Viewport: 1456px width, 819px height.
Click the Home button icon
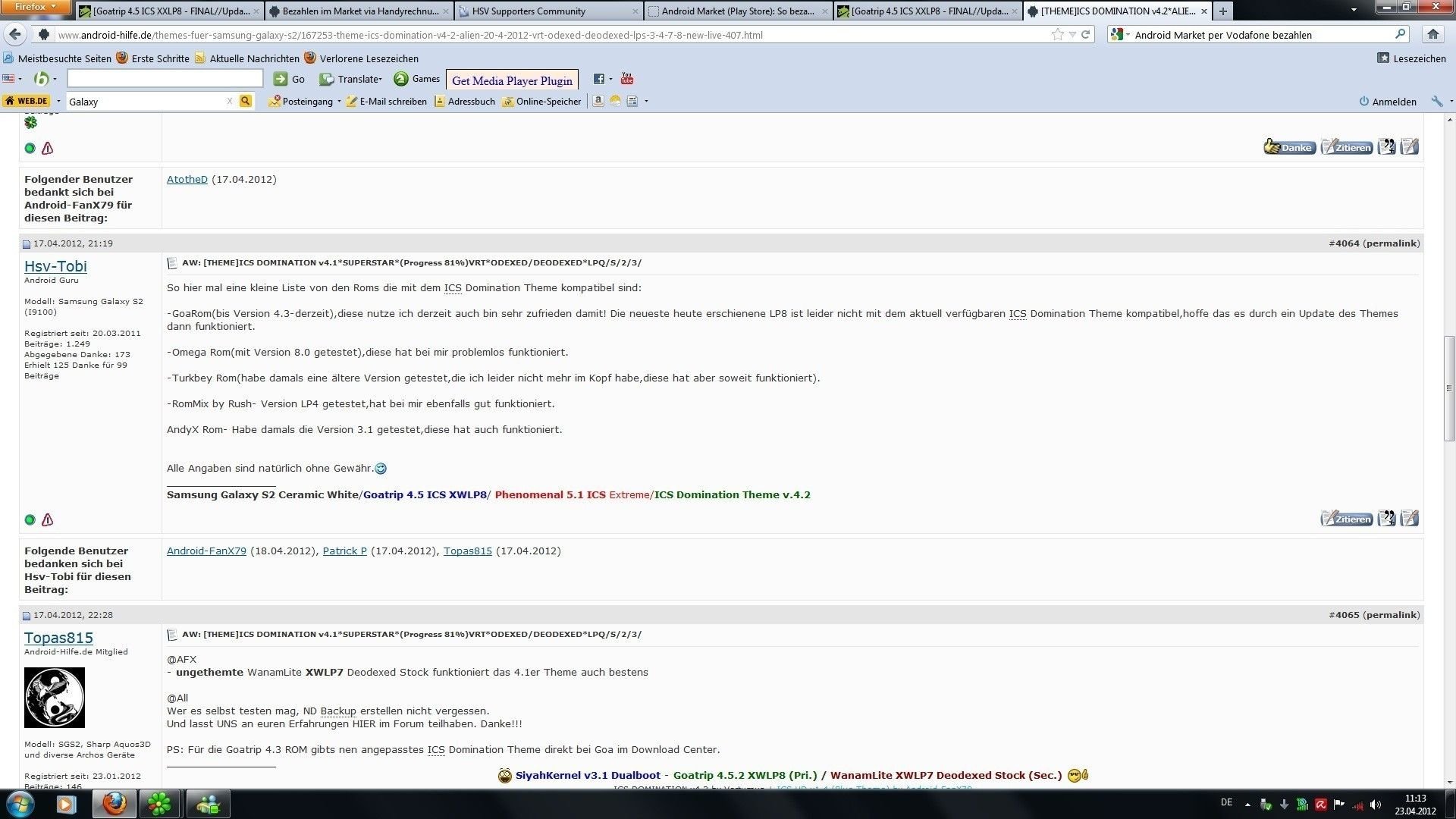pos(1432,34)
